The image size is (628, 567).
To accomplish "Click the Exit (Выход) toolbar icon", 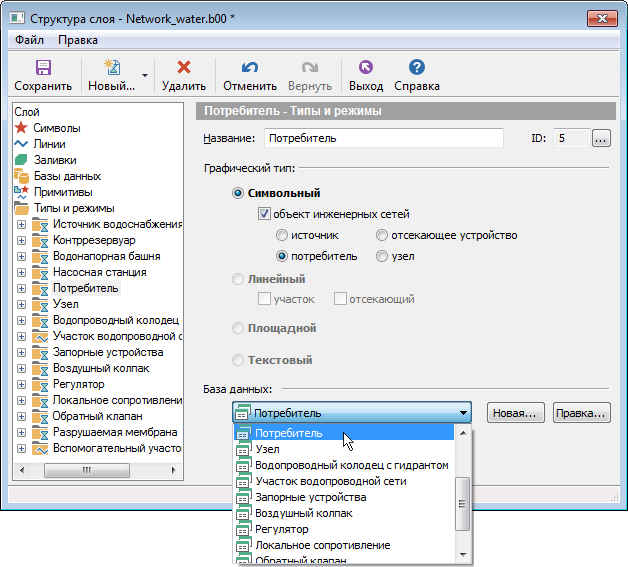I will point(365,68).
